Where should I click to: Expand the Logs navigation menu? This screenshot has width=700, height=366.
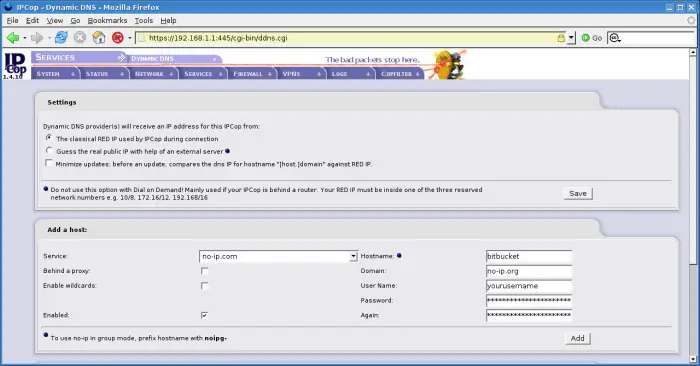tap(350, 74)
